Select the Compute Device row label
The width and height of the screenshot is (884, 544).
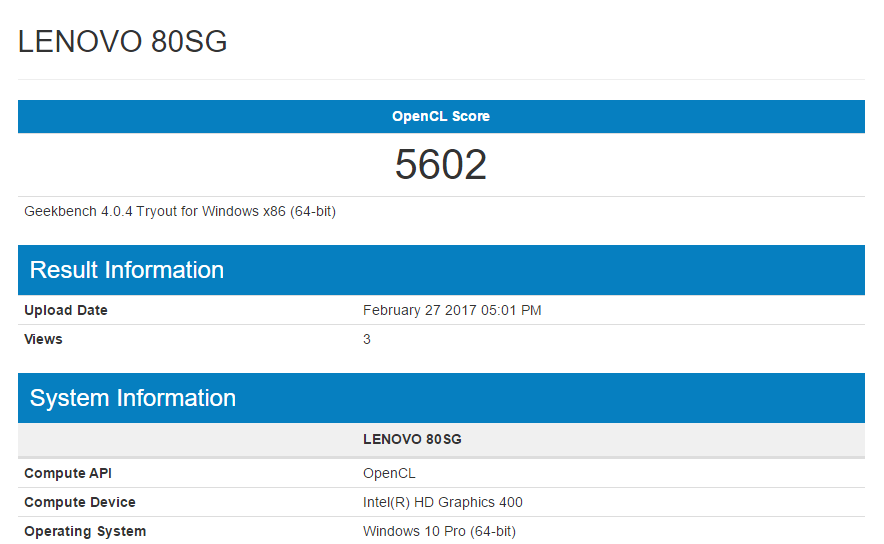pos(80,502)
